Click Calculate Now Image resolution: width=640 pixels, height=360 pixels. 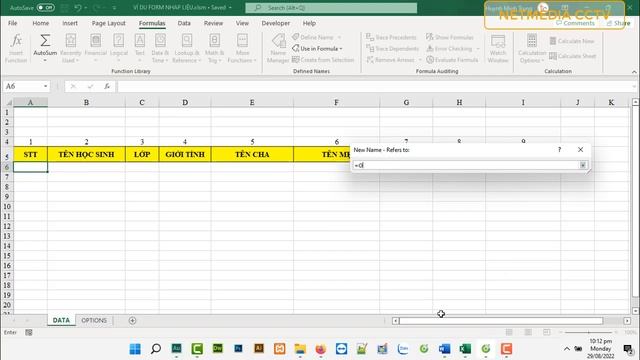pyautogui.click(x=572, y=41)
